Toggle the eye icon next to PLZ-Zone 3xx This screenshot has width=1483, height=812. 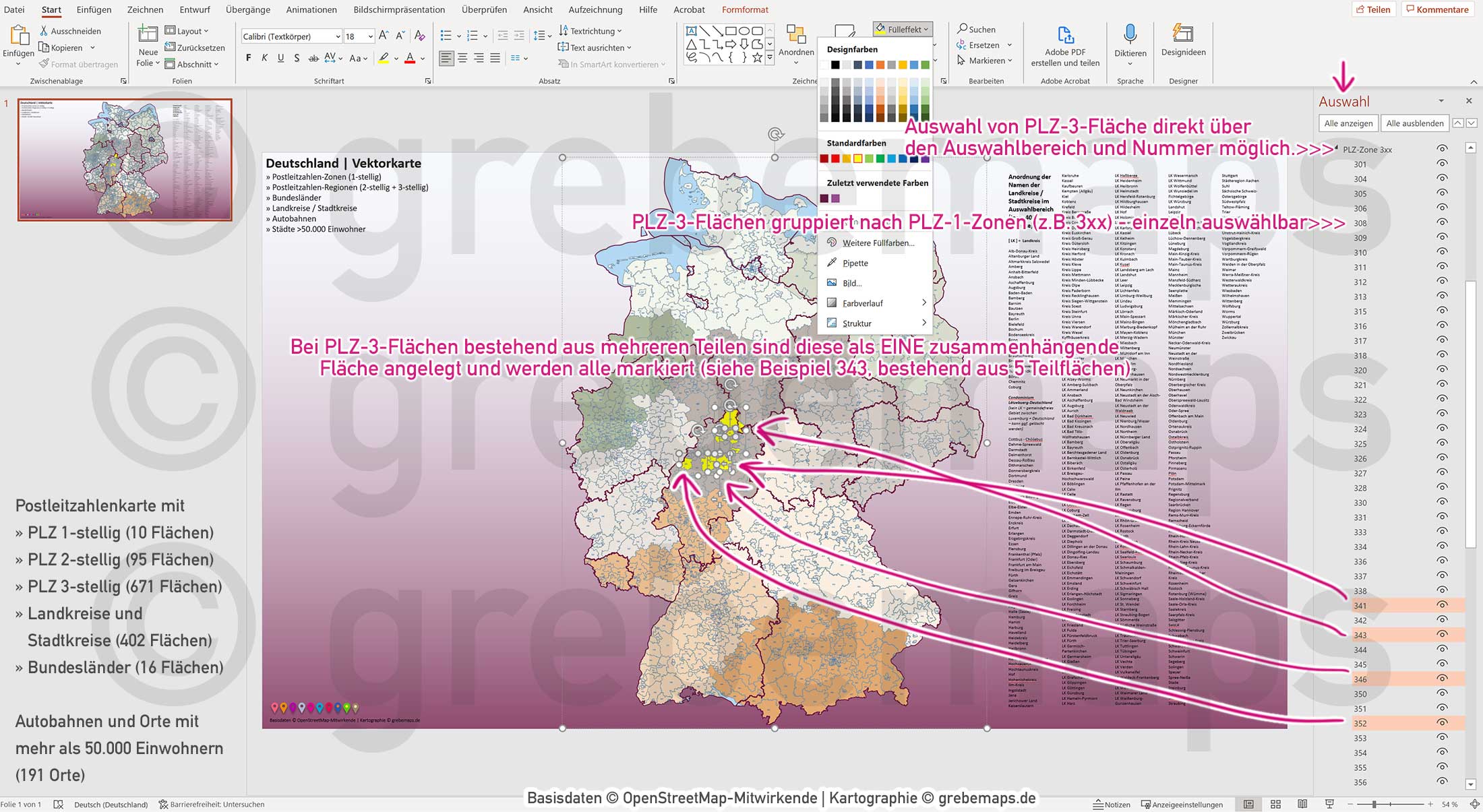tap(1443, 149)
